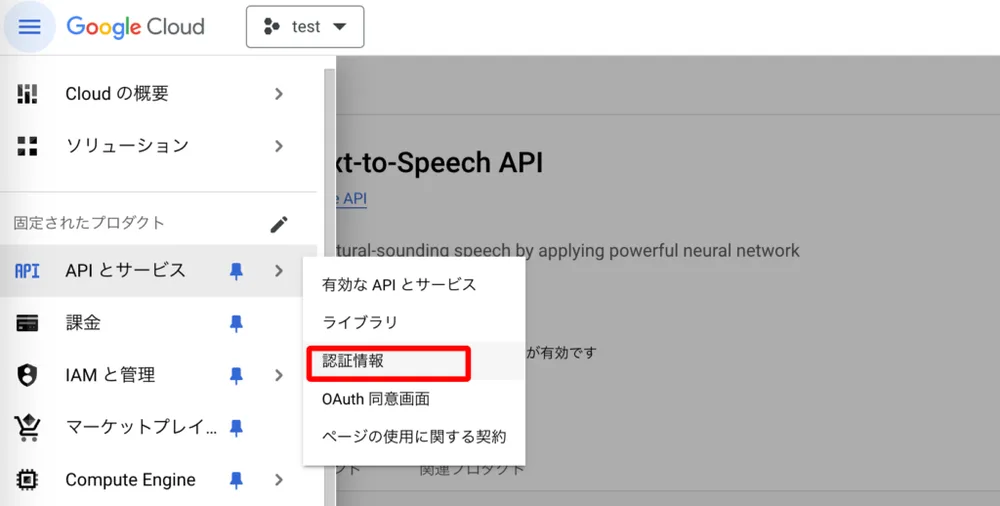The height and width of the screenshot is (506, 1000).
Task: Expand the Cloud の概要 chevron
Action: coord(279,94)
